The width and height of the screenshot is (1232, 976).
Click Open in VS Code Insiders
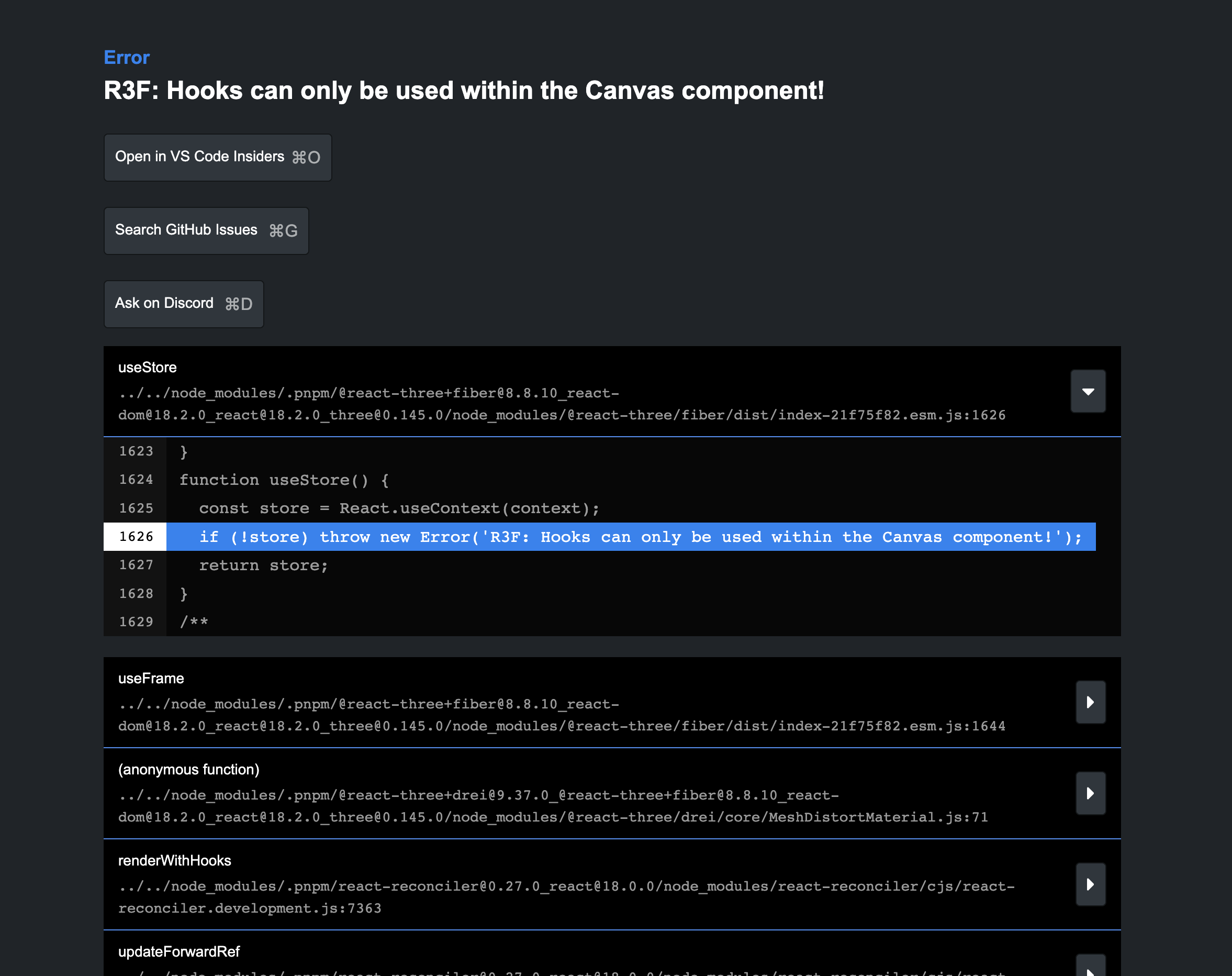218,157
